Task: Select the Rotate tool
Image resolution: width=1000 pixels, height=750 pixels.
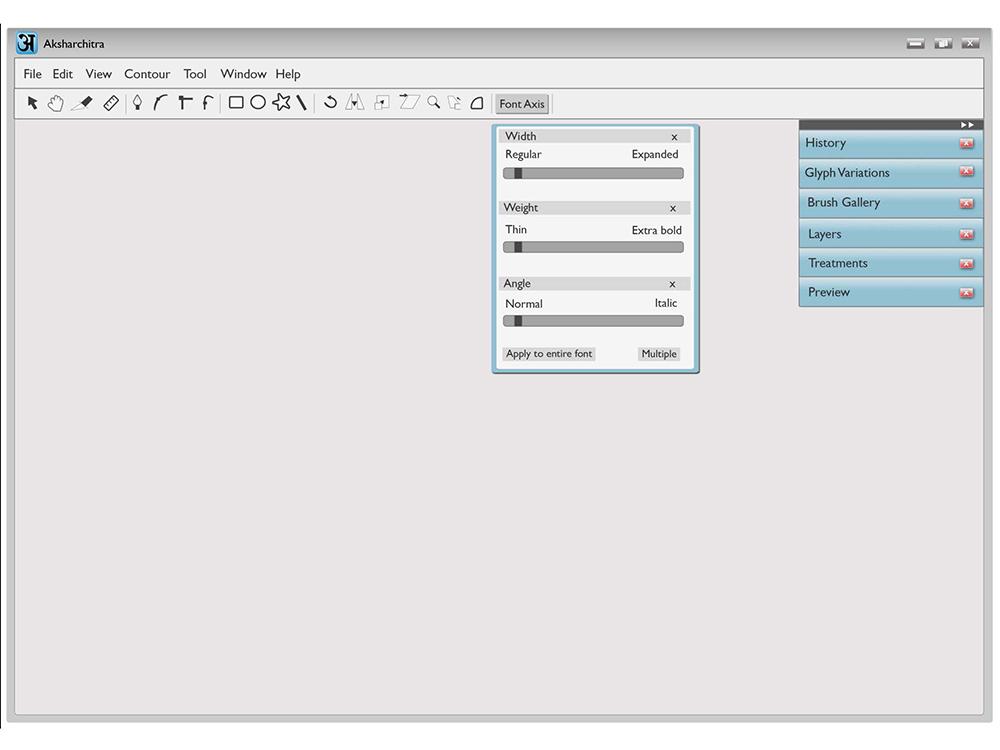Action: [330, 102]
